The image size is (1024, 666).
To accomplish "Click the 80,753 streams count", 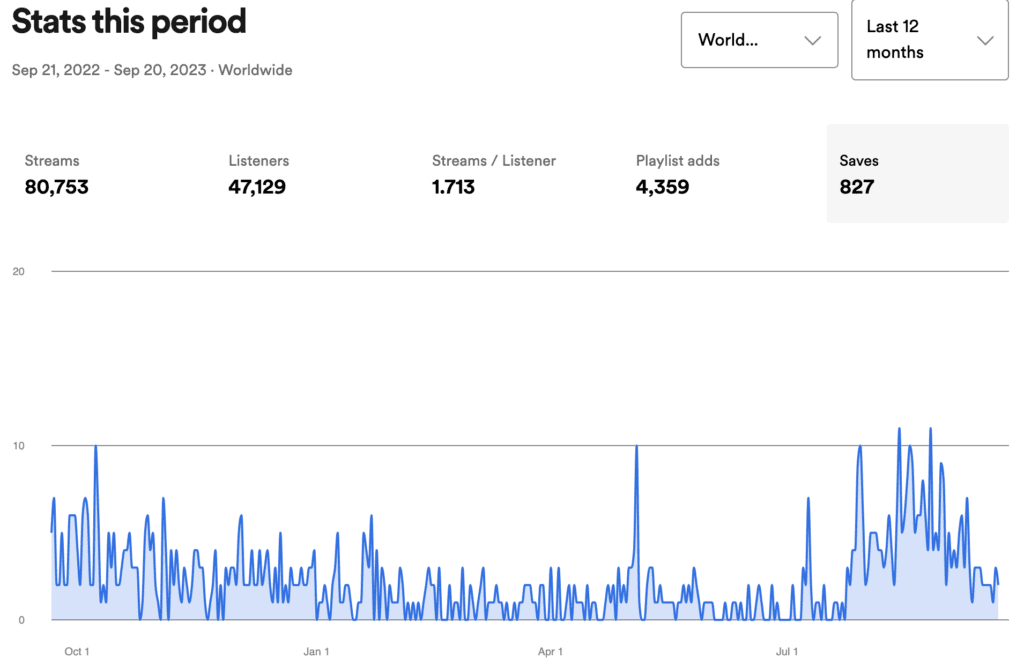I will (x=56, y=187).
